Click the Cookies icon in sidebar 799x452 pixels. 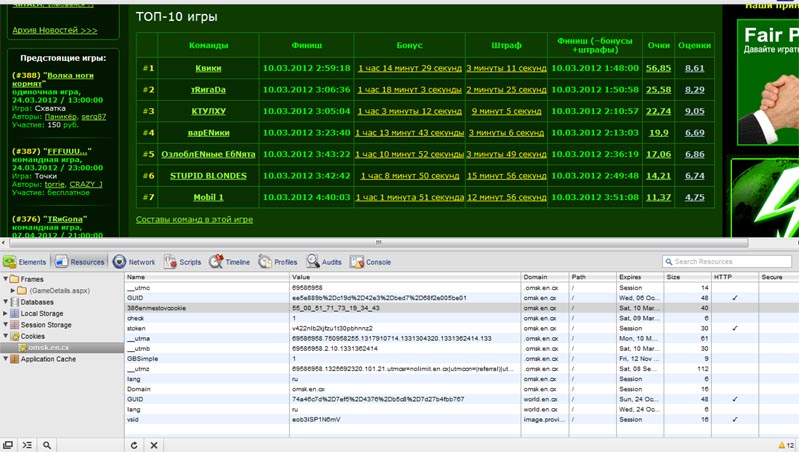pyautogui.click(x=14, y=336)
